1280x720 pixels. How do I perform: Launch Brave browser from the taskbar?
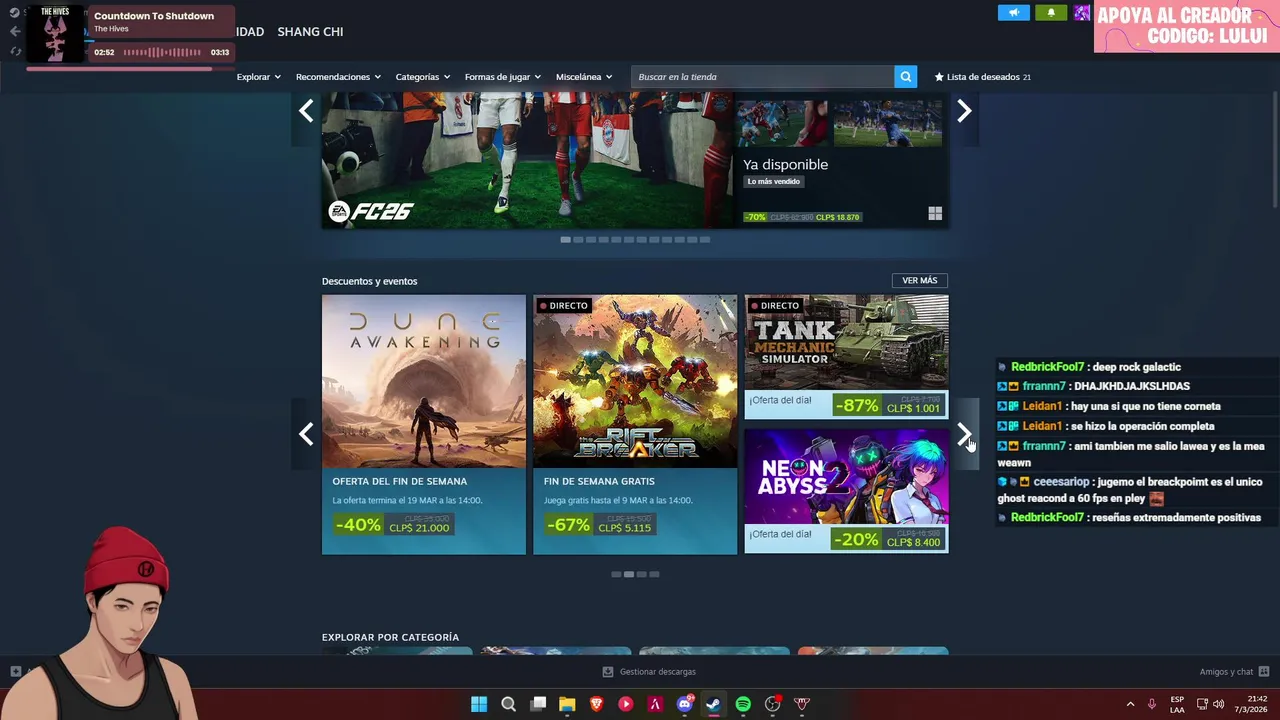pos(597,704)
